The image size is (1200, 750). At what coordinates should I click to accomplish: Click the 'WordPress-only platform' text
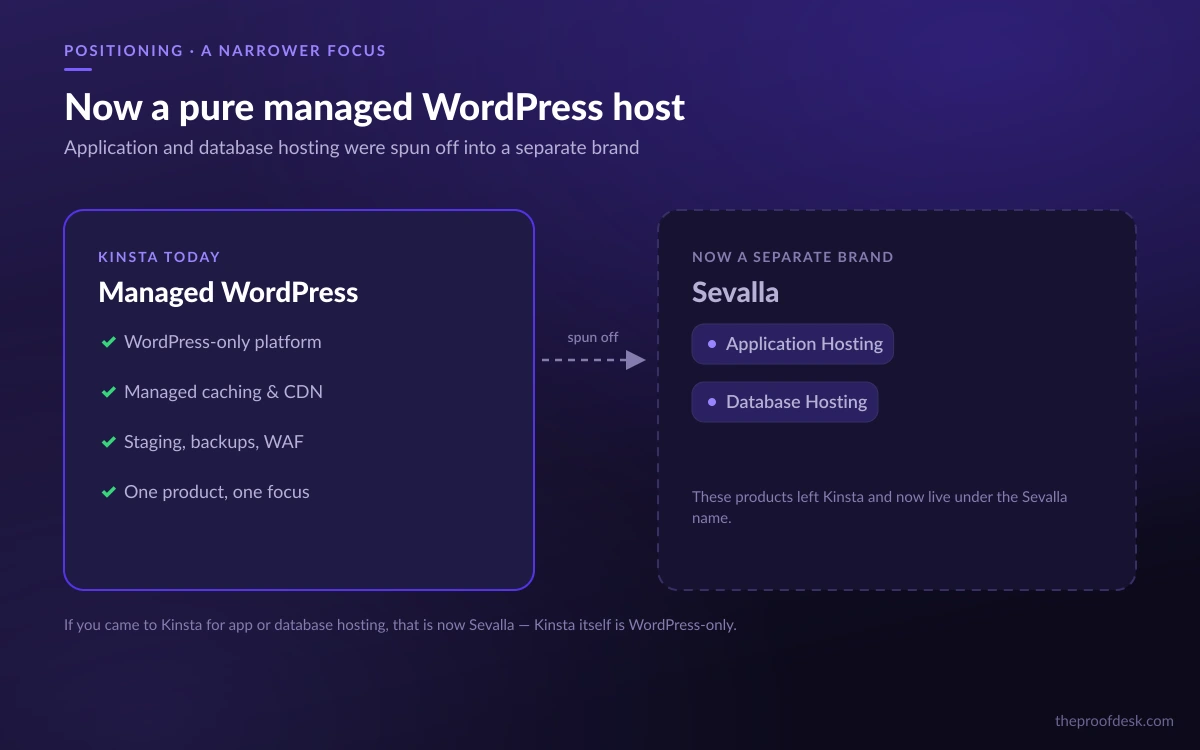tap(223, 342)
